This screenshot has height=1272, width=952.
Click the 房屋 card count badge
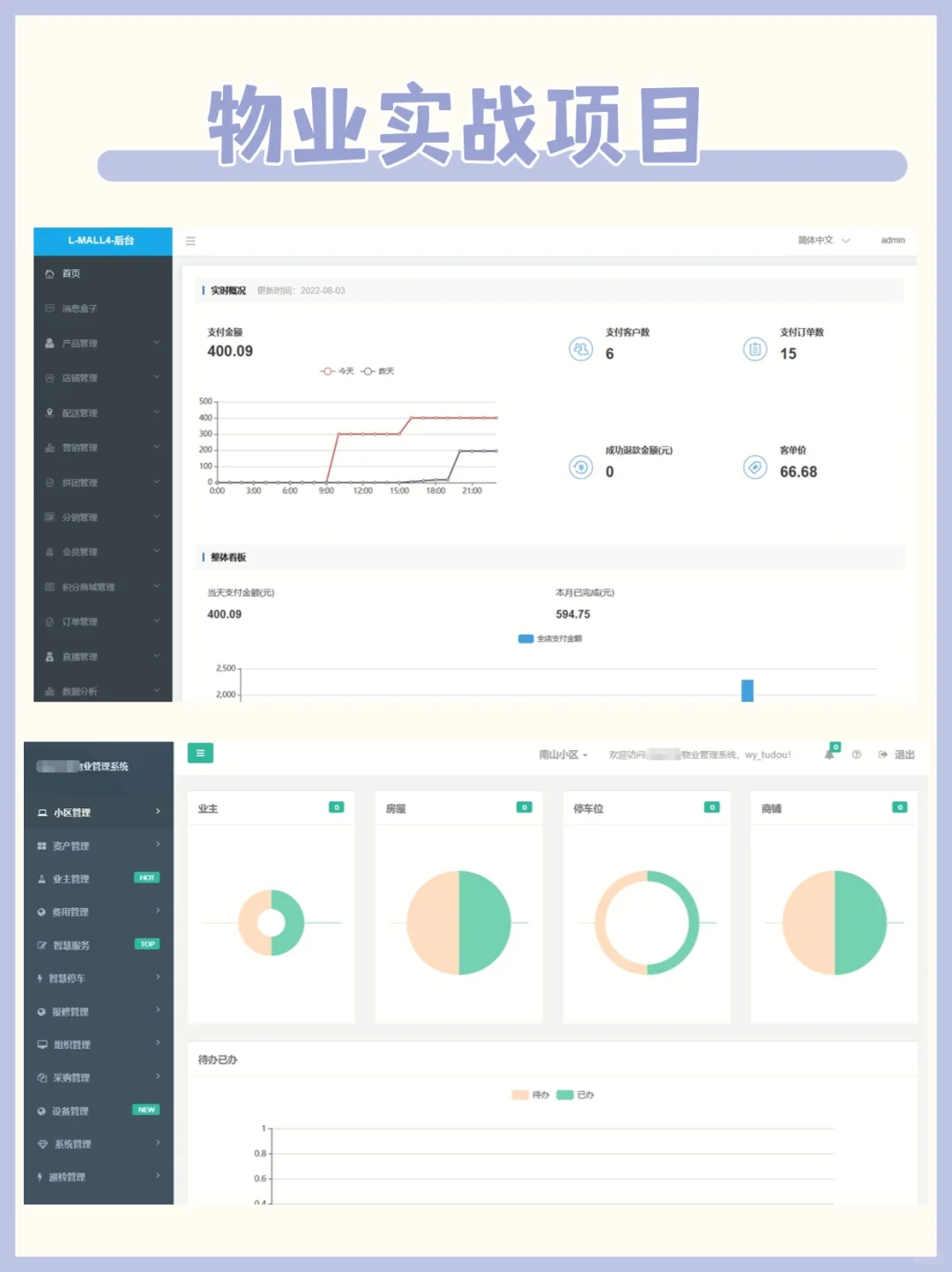(524, 807)
